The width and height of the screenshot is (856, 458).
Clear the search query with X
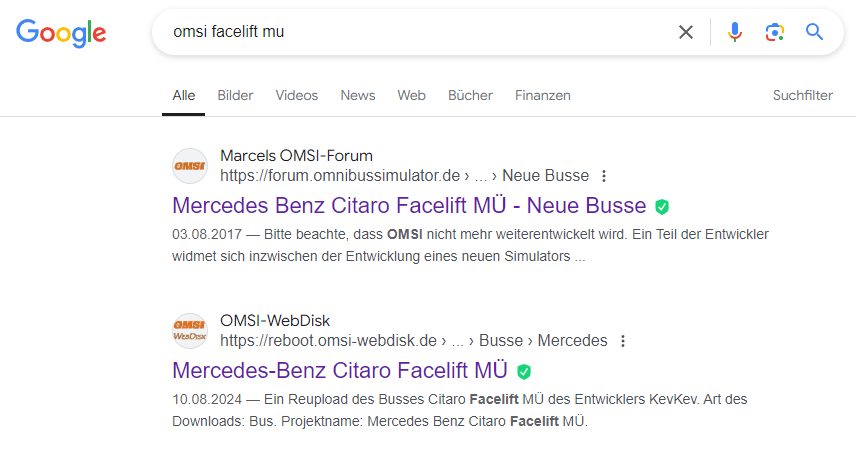(x=686, y=32)
